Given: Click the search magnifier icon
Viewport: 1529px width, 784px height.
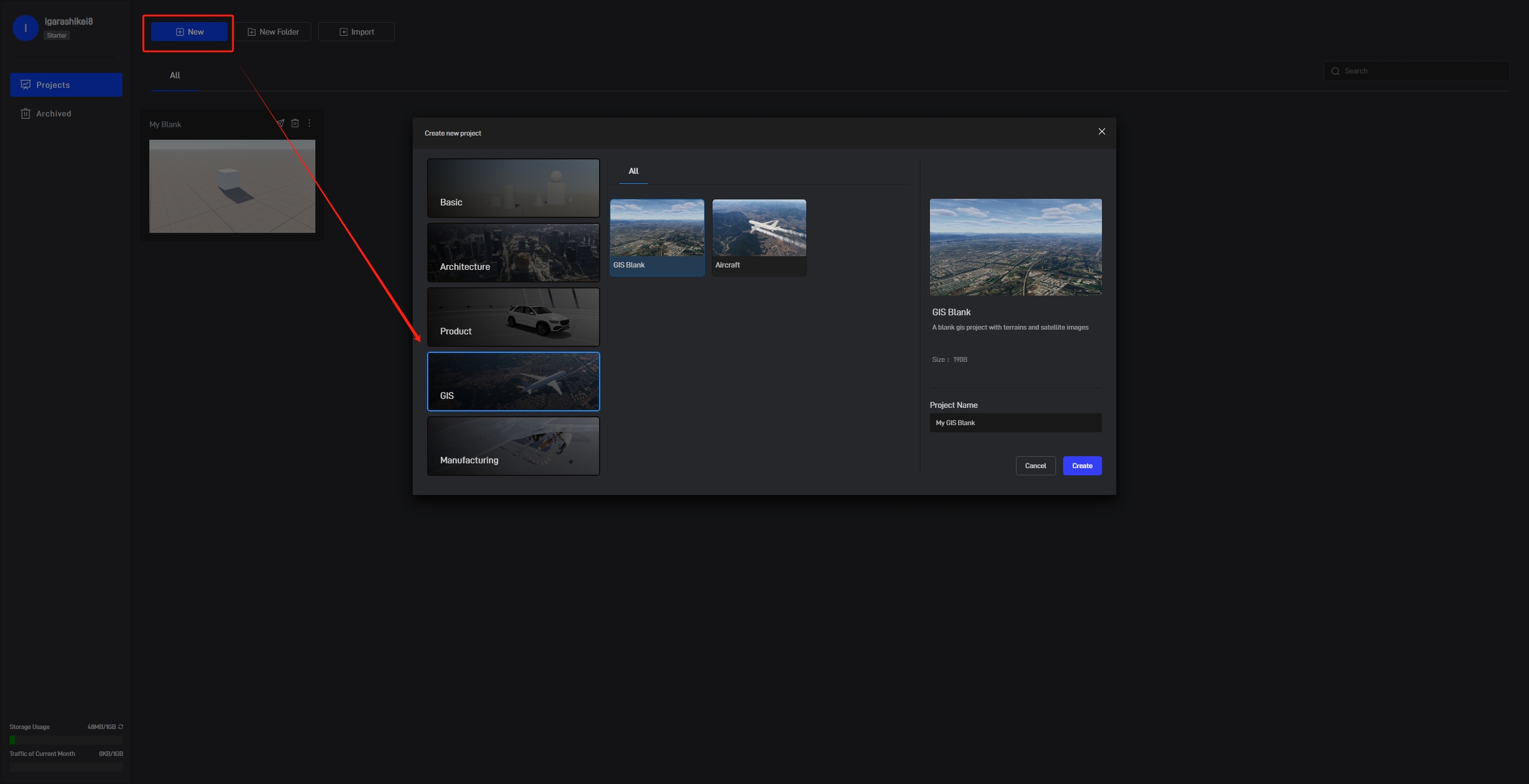Looking at the screenshot, I should [x=1335, y=71].
